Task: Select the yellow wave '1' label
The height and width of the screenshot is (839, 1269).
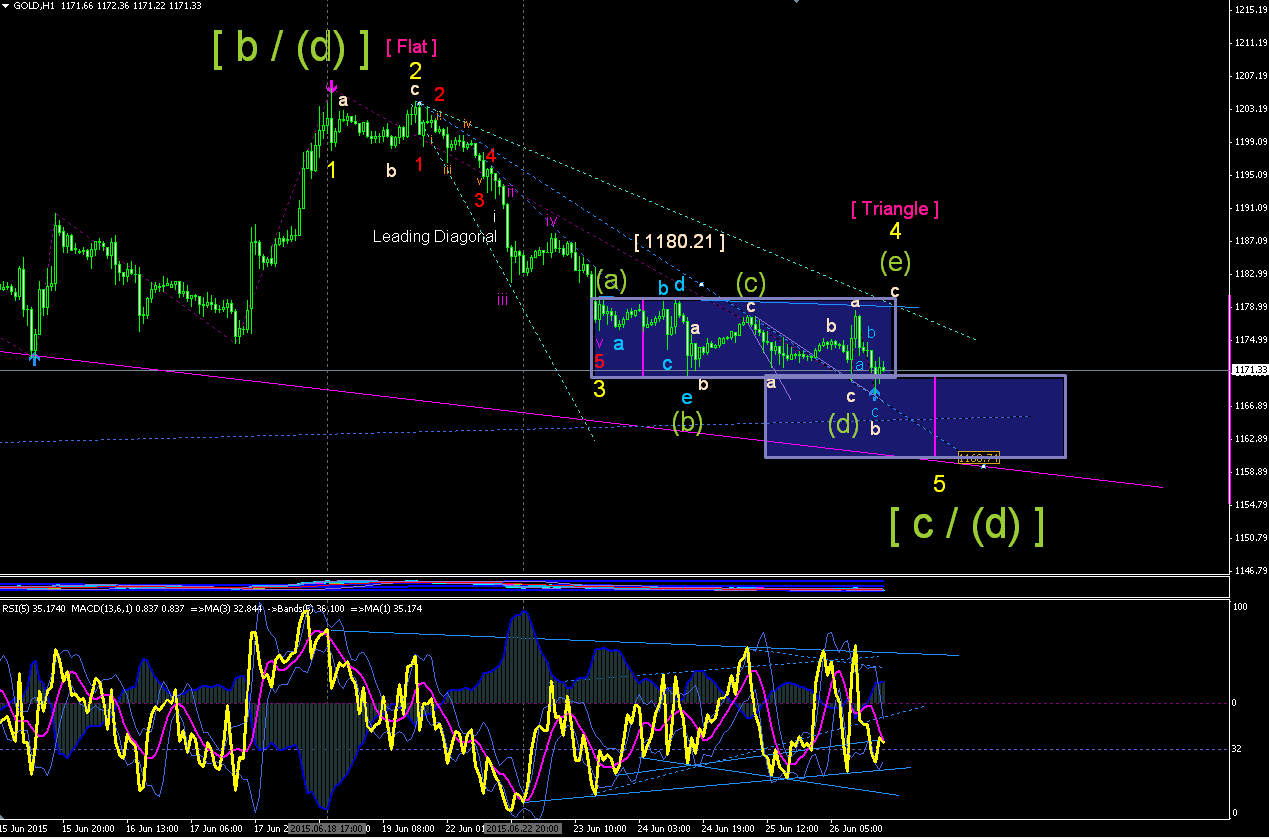Action: [331, 170]
